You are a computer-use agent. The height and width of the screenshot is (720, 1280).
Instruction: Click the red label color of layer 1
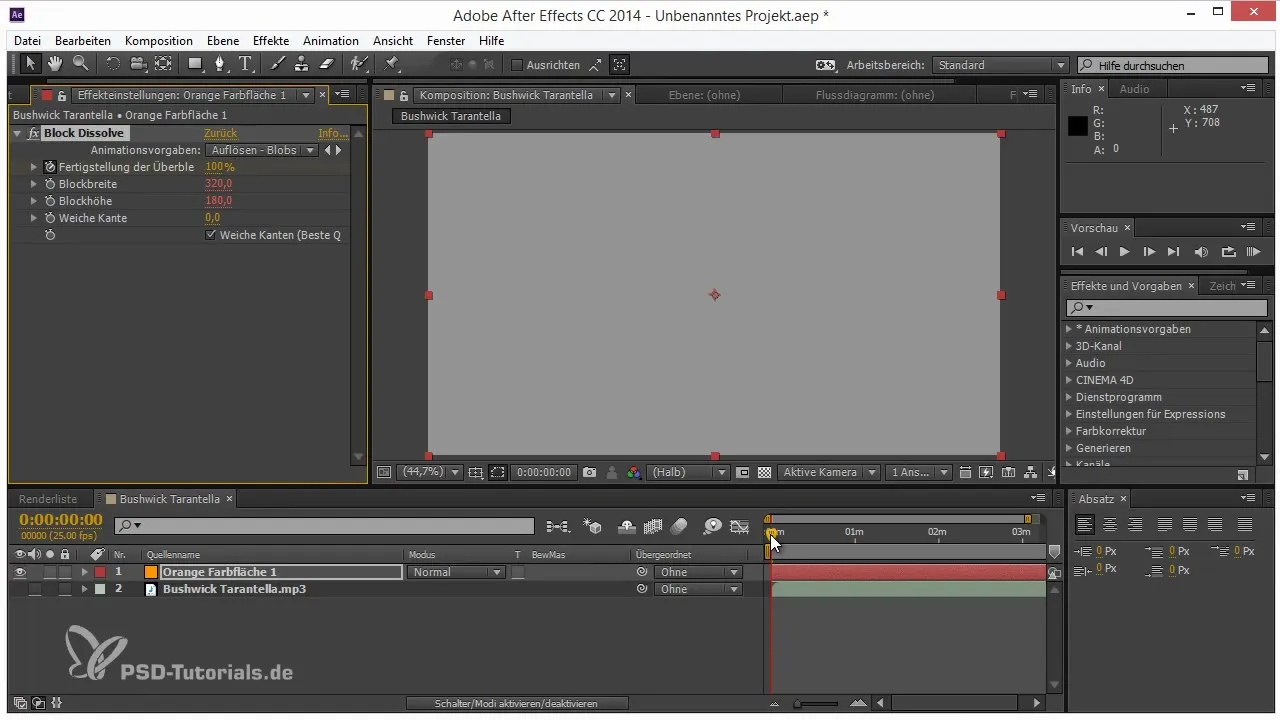point(100,572)
